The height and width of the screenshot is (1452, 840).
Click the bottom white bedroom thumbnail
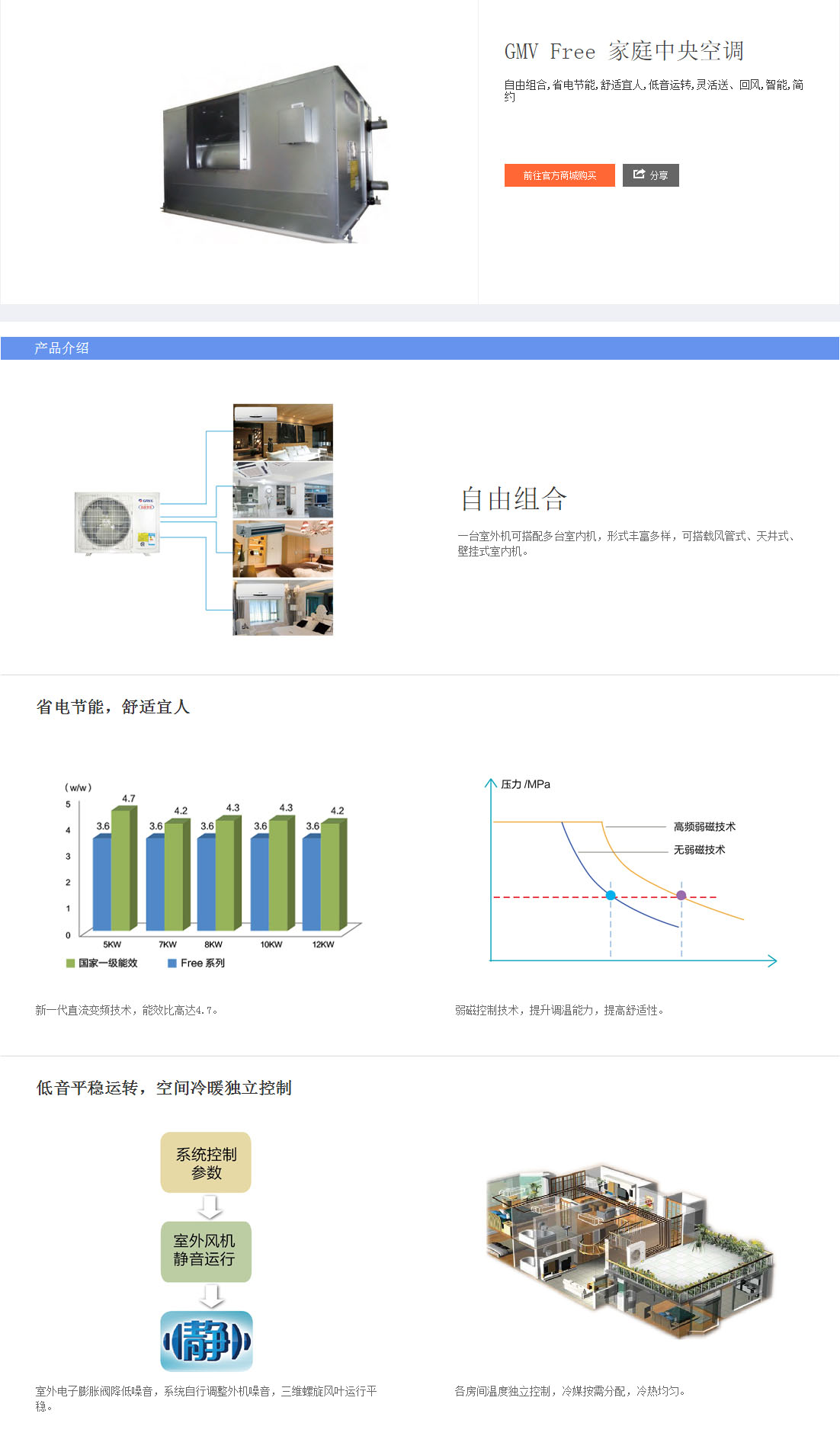[283, 607]
